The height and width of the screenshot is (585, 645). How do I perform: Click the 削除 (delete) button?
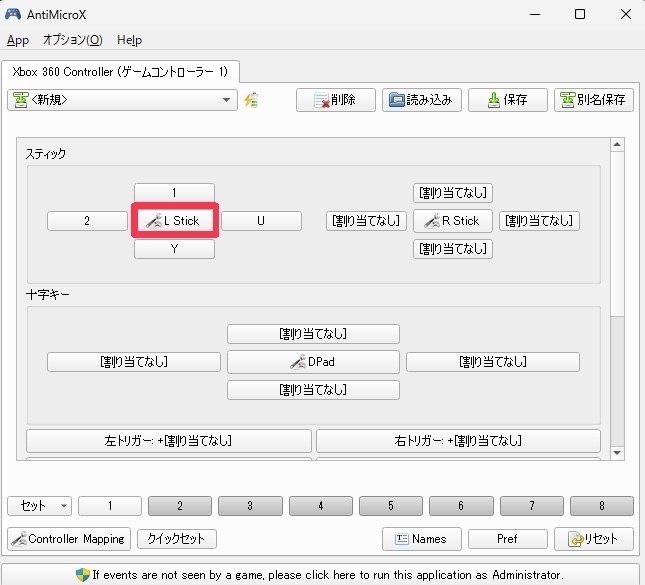(336, 100)
